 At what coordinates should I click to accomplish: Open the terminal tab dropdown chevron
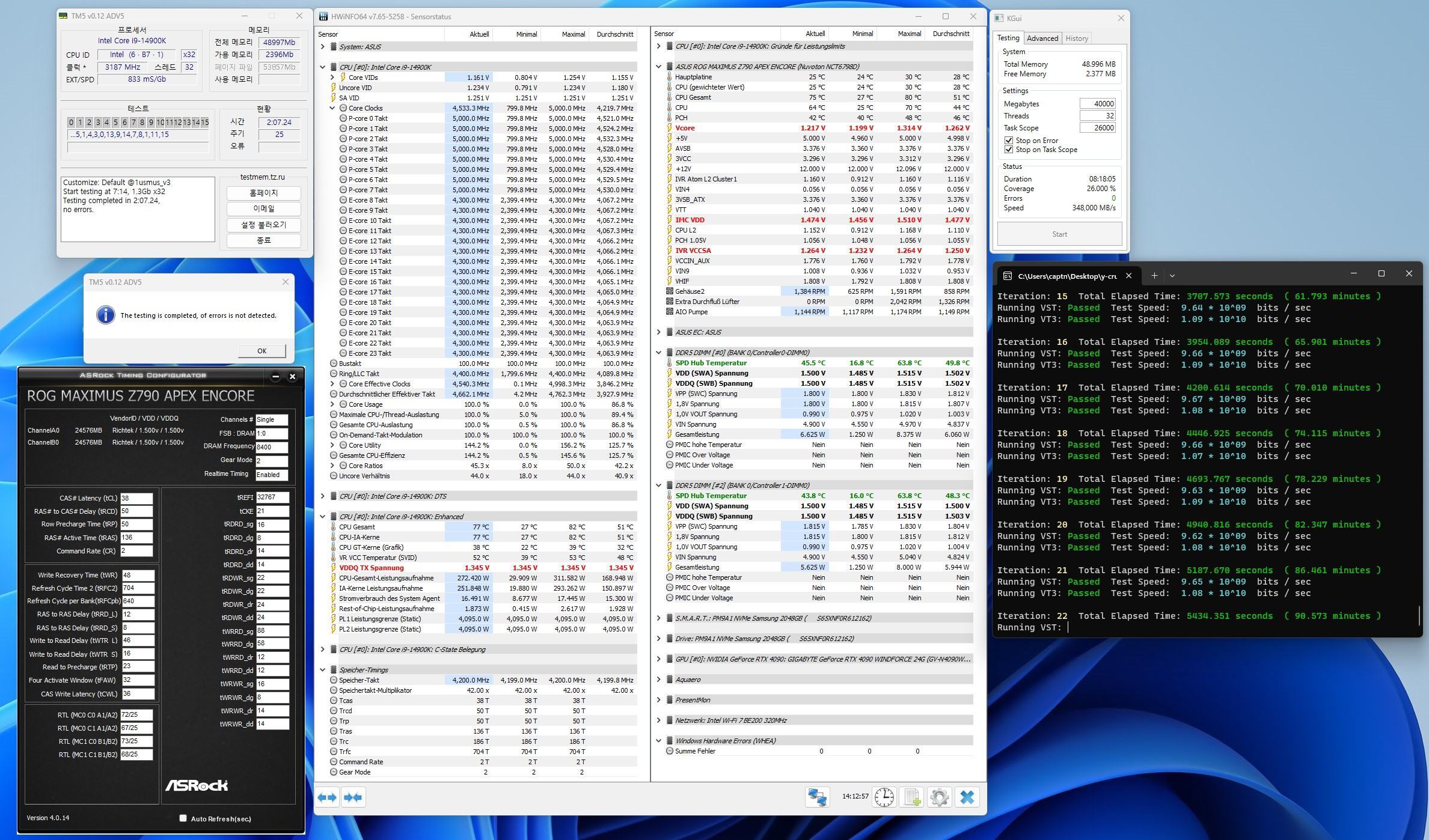click(1172, 276)
